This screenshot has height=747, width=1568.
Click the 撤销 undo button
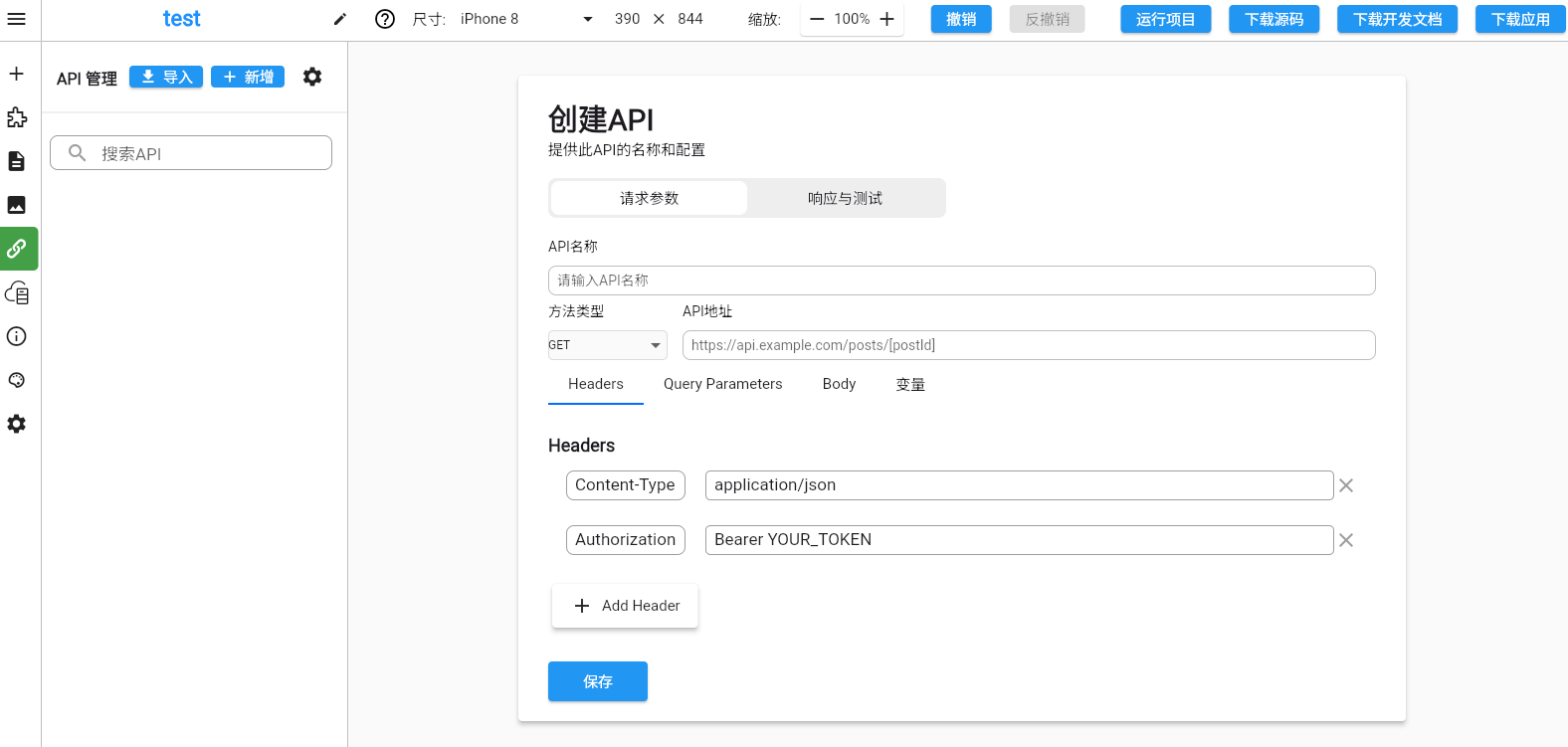click(x=961, y=19)
